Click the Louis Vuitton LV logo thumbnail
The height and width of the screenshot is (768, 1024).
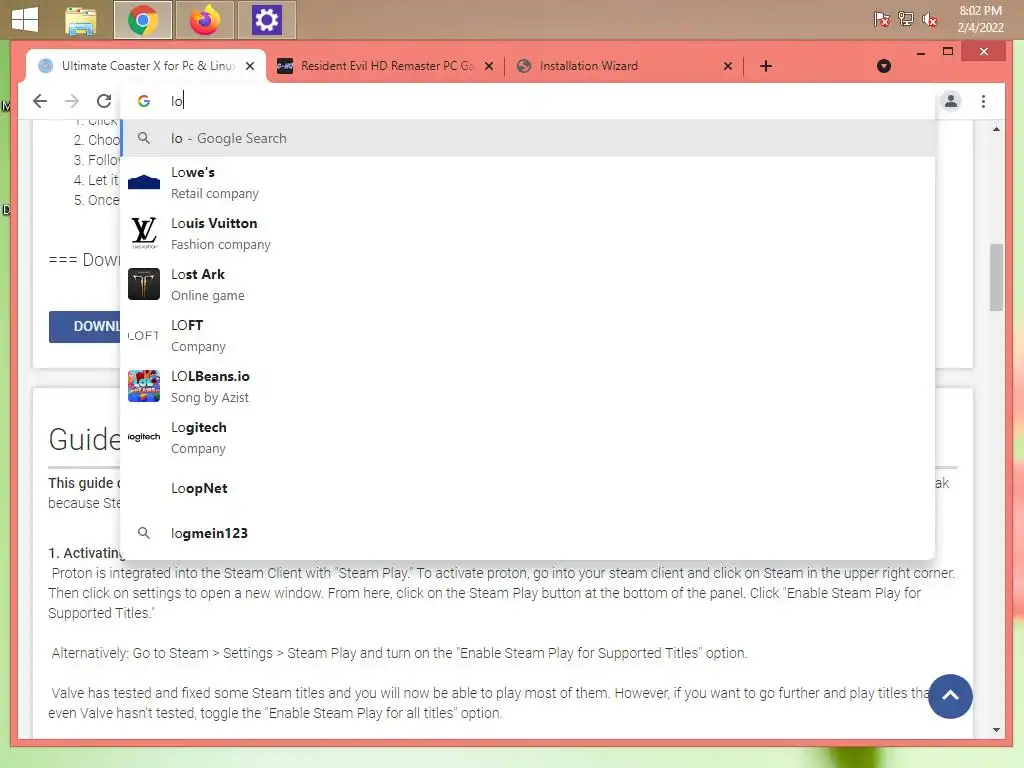144,233
